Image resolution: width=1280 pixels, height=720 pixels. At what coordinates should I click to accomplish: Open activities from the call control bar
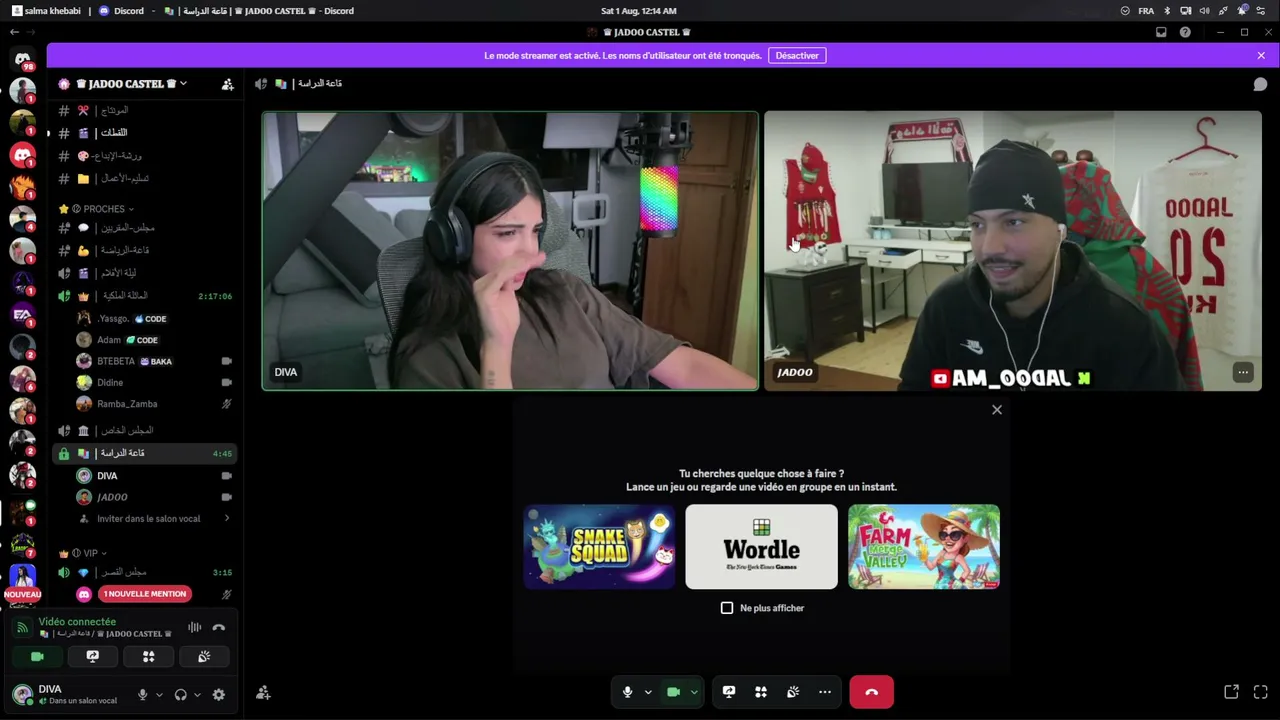pyautogui.click(x=761, y=692)
